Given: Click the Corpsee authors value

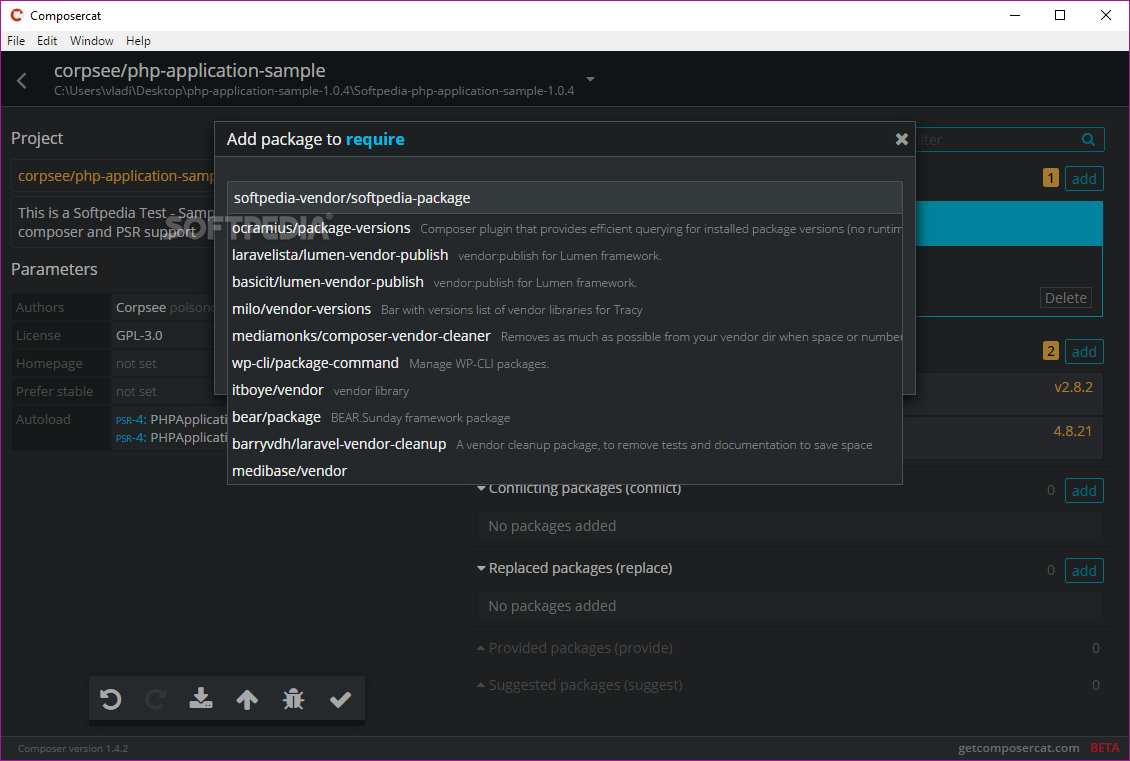Looking at the screenshot, I should click(141, 307).
